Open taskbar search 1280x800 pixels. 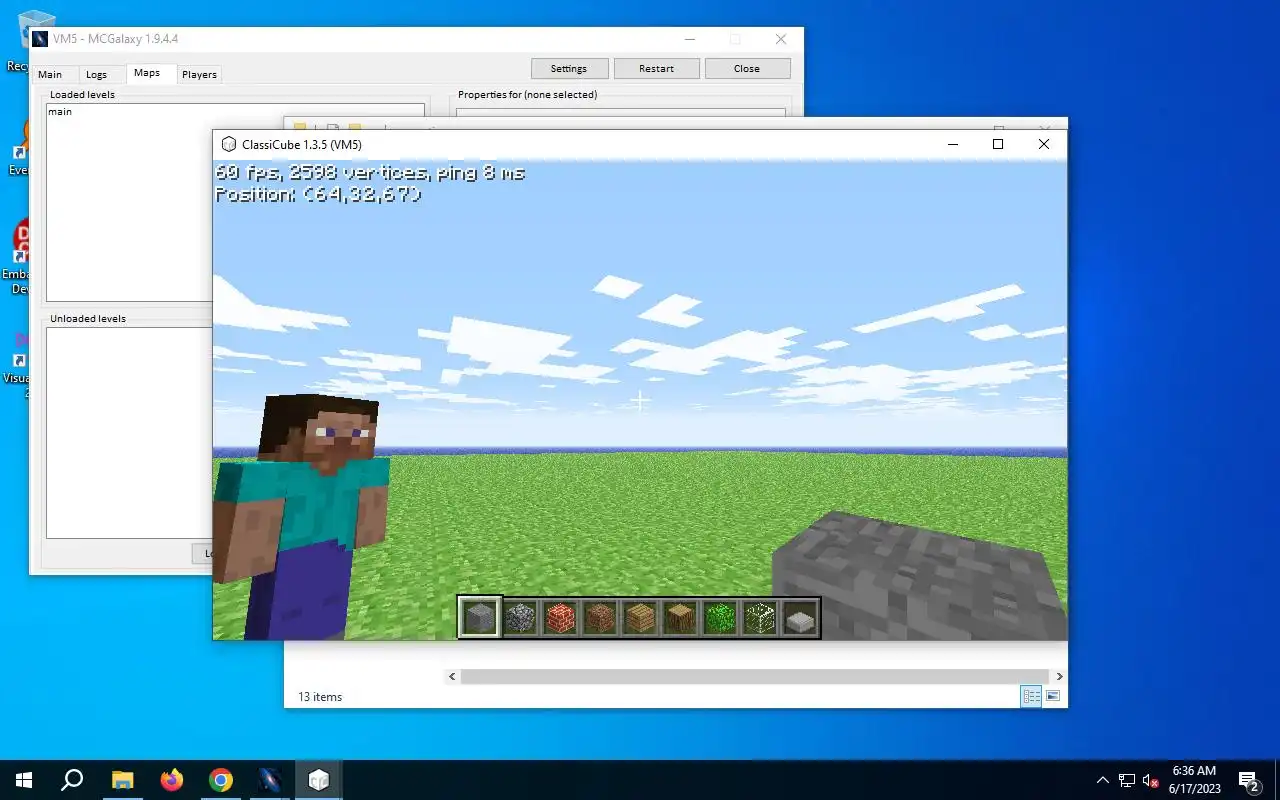[72, 780]
